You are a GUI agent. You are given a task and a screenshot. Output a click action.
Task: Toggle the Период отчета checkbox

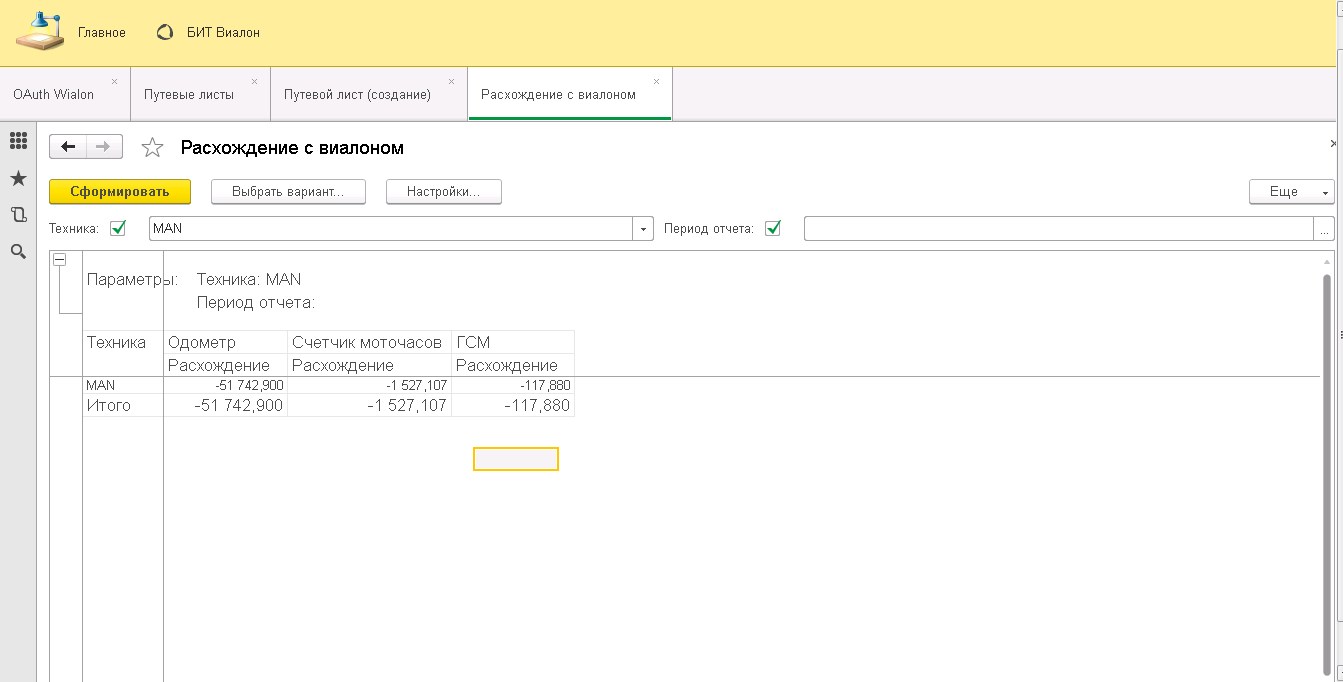772,228
